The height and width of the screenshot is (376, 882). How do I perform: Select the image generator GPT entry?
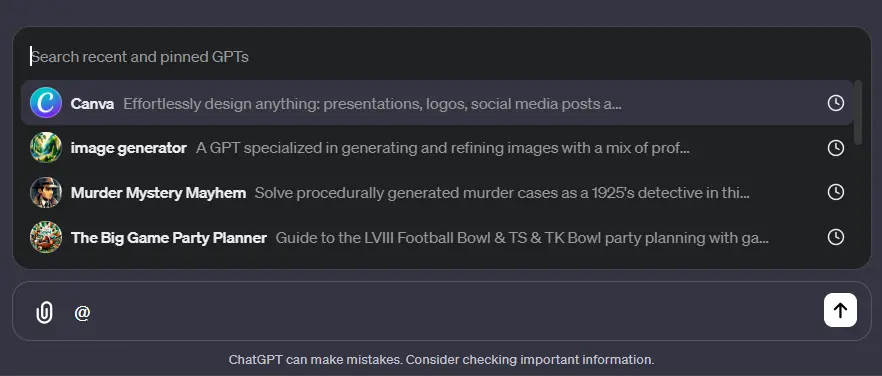437,148
